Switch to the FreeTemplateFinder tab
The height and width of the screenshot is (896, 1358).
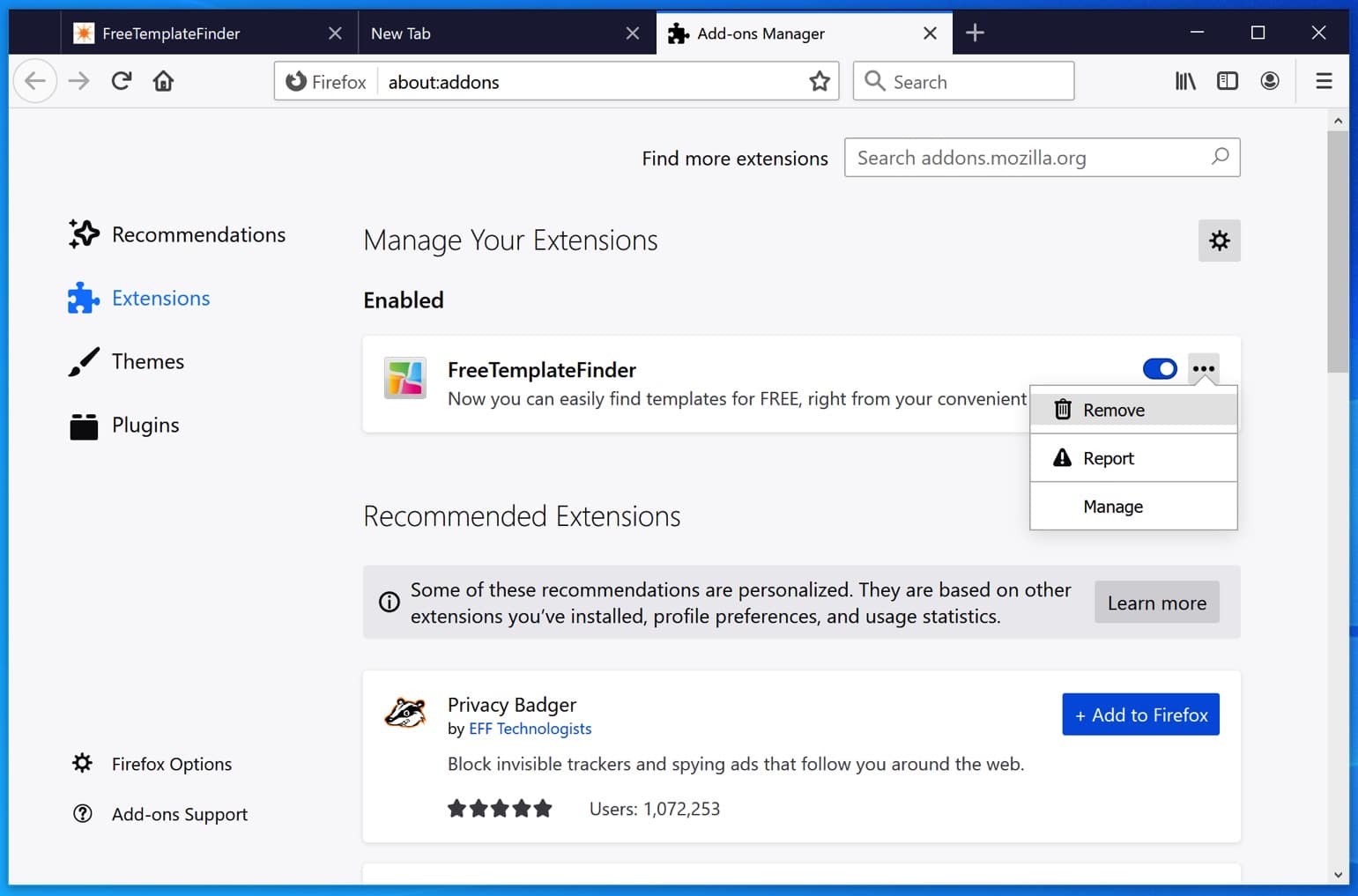(210, 33)
